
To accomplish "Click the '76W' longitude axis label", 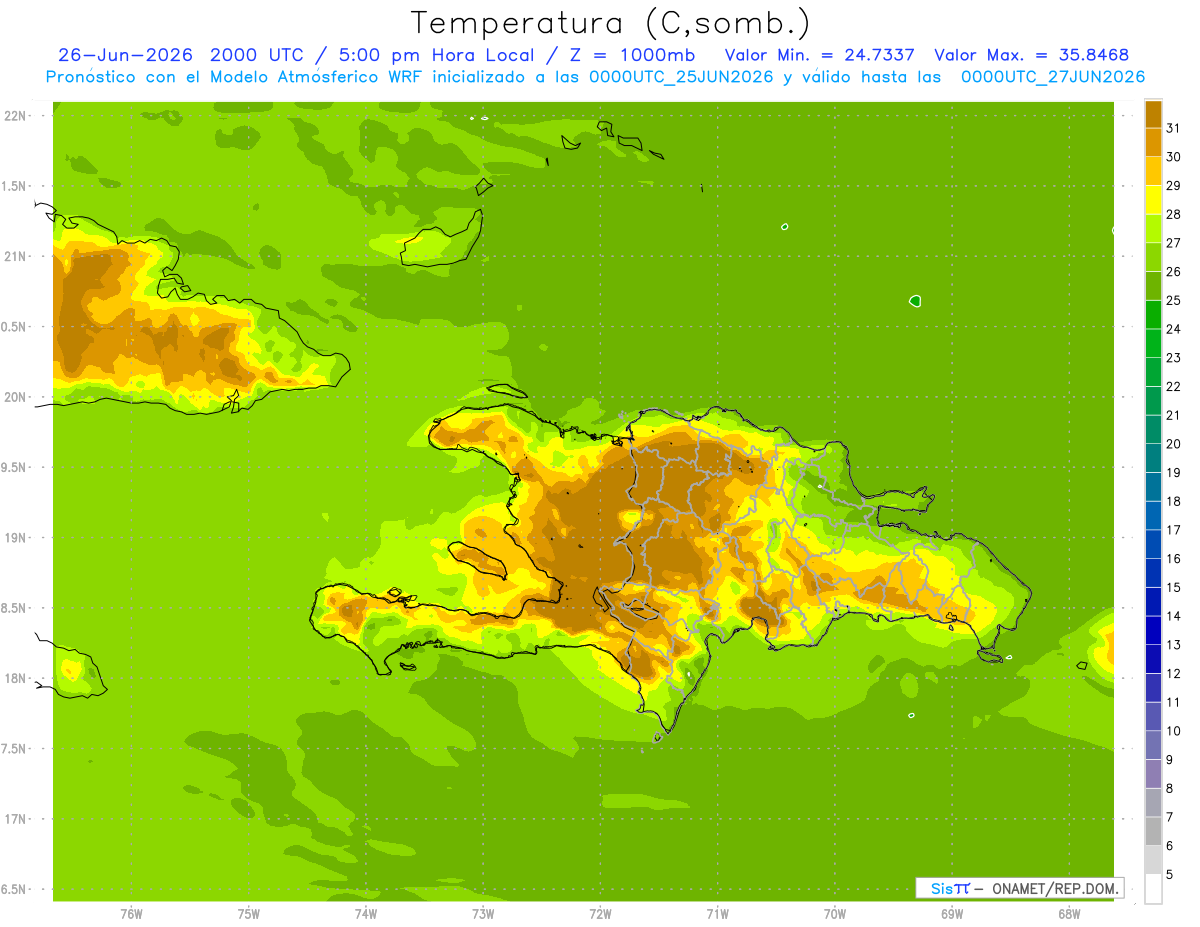I will point(131,914).
